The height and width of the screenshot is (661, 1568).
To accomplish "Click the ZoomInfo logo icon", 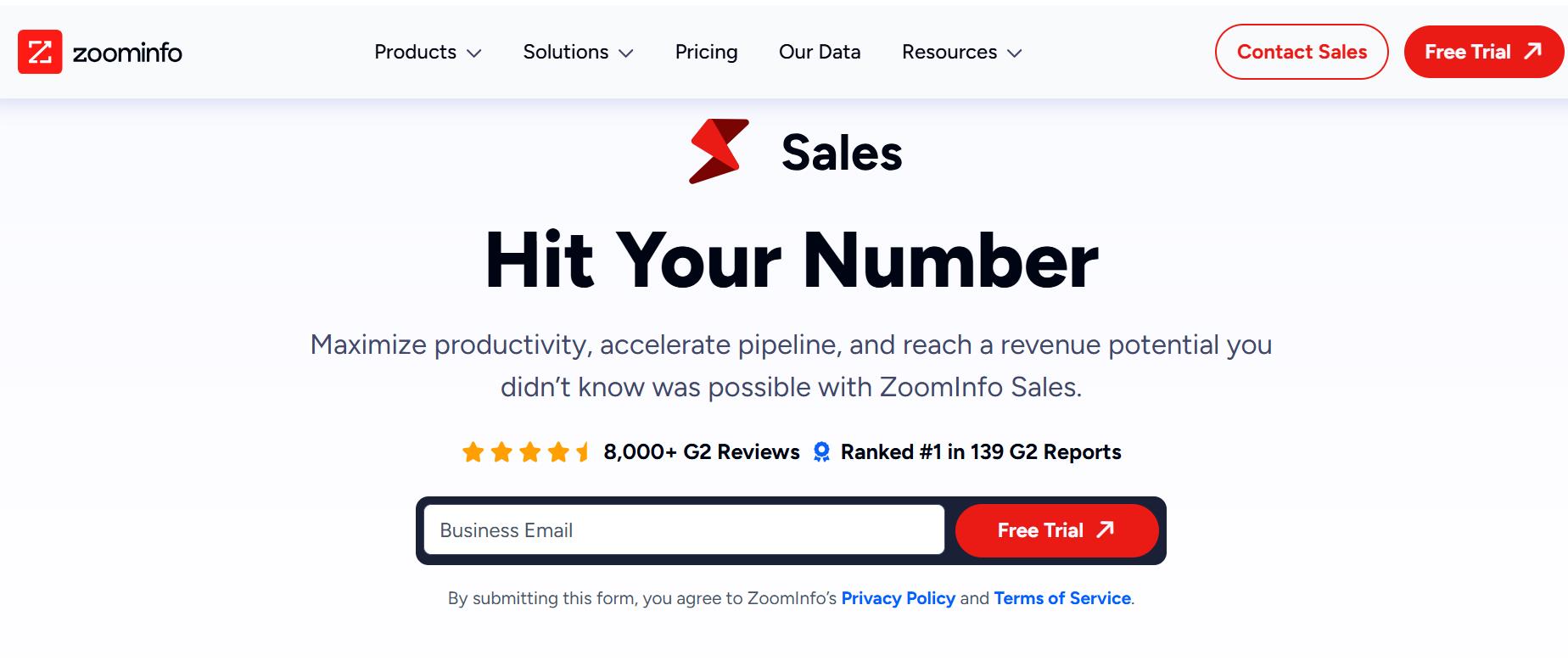I will coord(38,51).
